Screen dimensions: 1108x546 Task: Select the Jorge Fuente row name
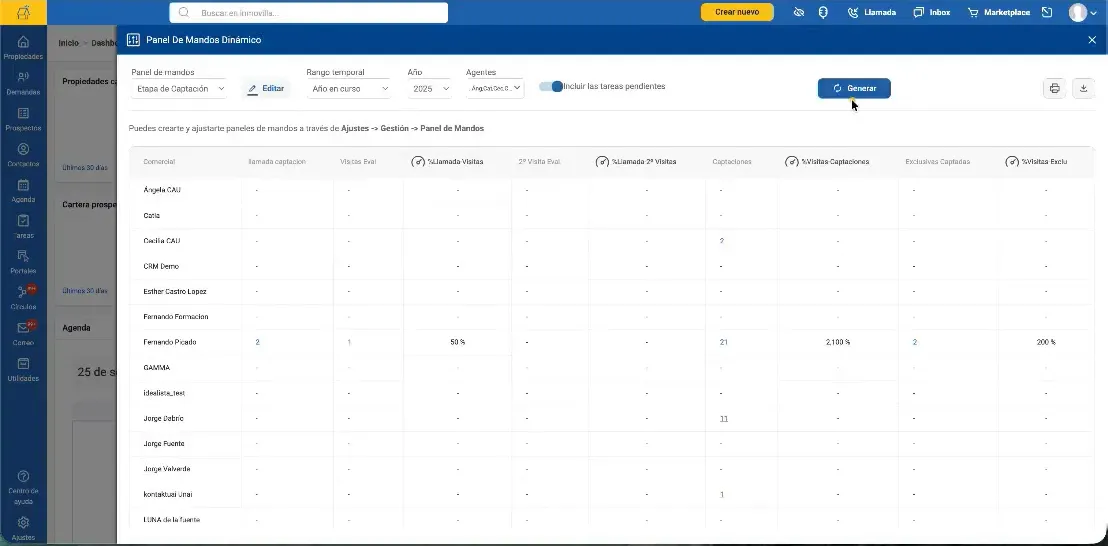164,444
